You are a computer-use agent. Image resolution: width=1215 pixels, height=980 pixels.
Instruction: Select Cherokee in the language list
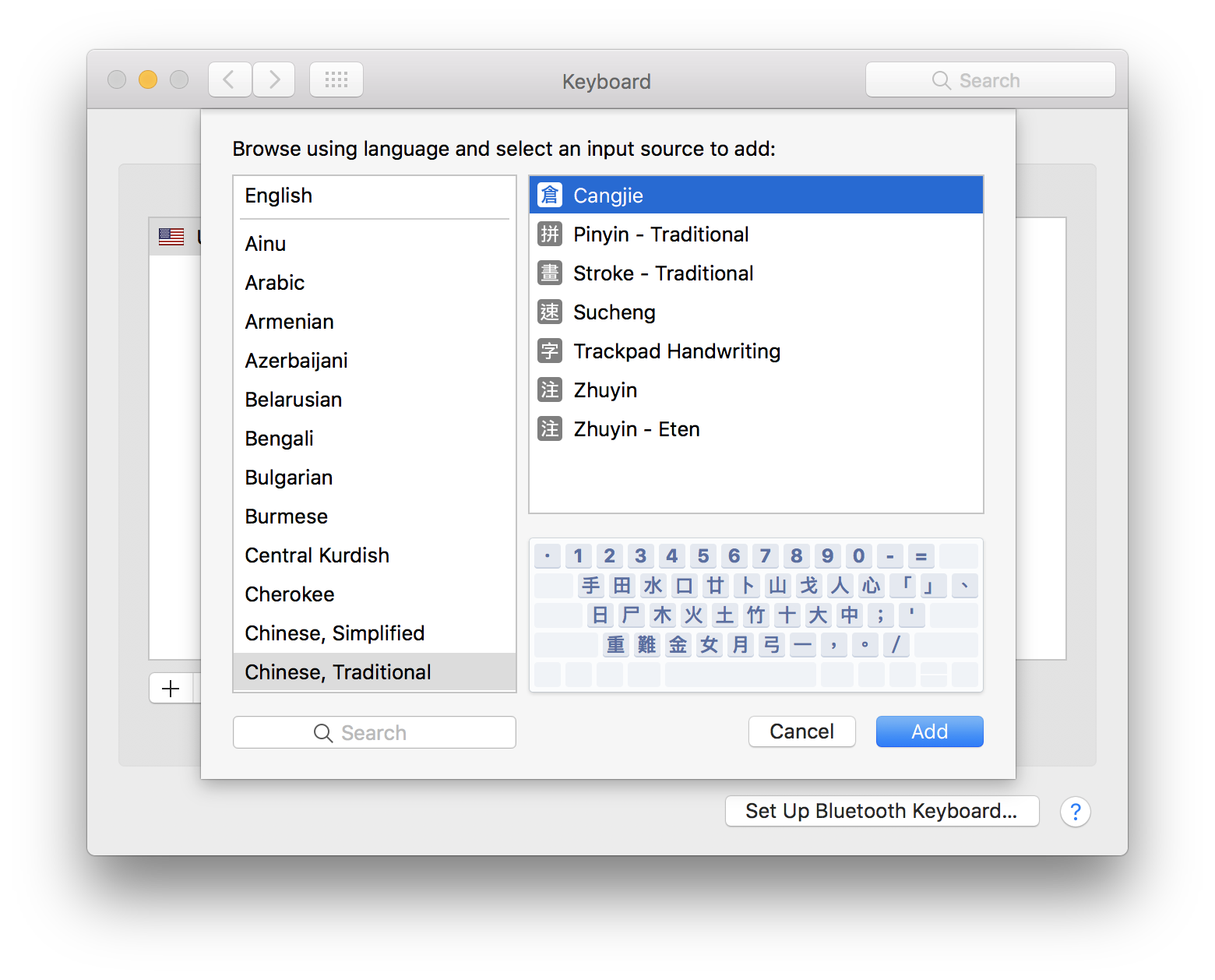point(290,594)
